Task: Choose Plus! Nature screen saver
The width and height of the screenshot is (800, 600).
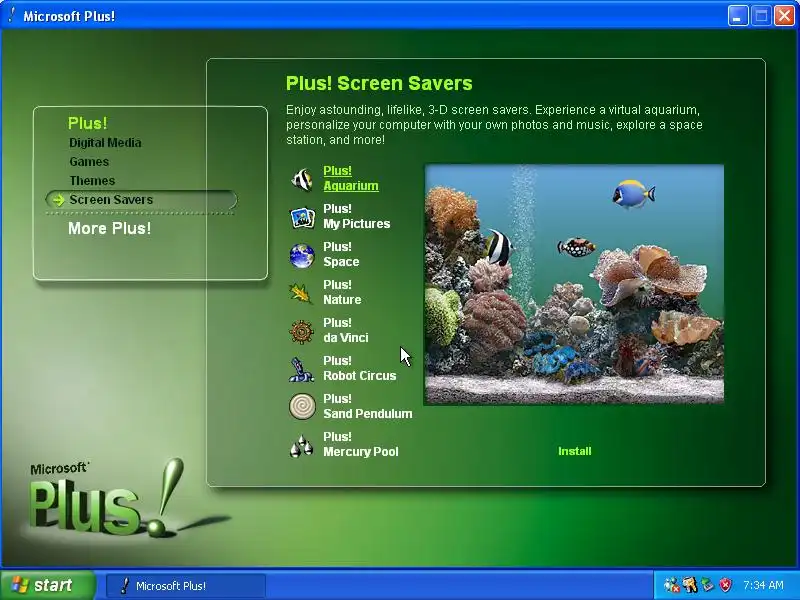Action: click(342, 292)
